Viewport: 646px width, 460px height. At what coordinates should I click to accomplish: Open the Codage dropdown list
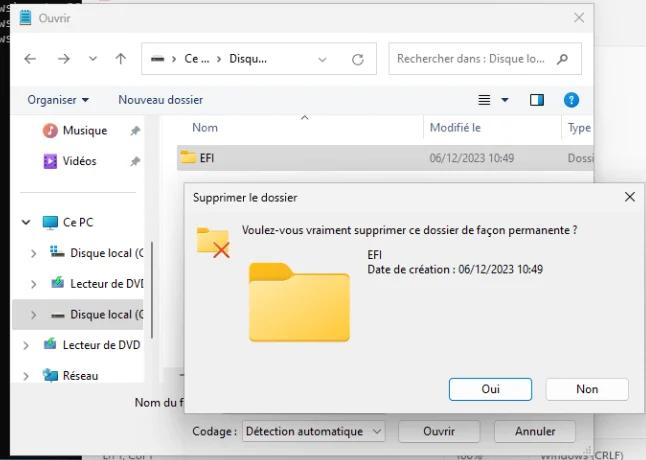pos(314,431)
